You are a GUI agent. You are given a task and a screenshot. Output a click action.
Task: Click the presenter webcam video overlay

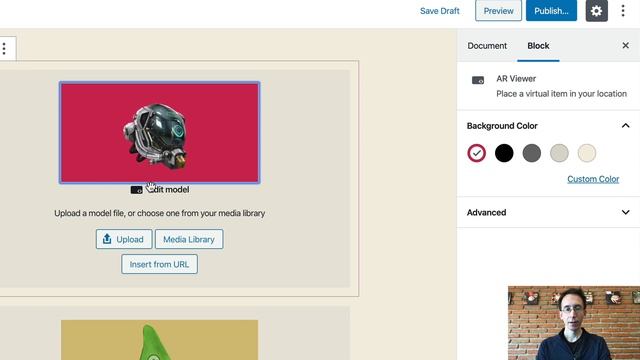pyautogui.click(x=574, y=323)
